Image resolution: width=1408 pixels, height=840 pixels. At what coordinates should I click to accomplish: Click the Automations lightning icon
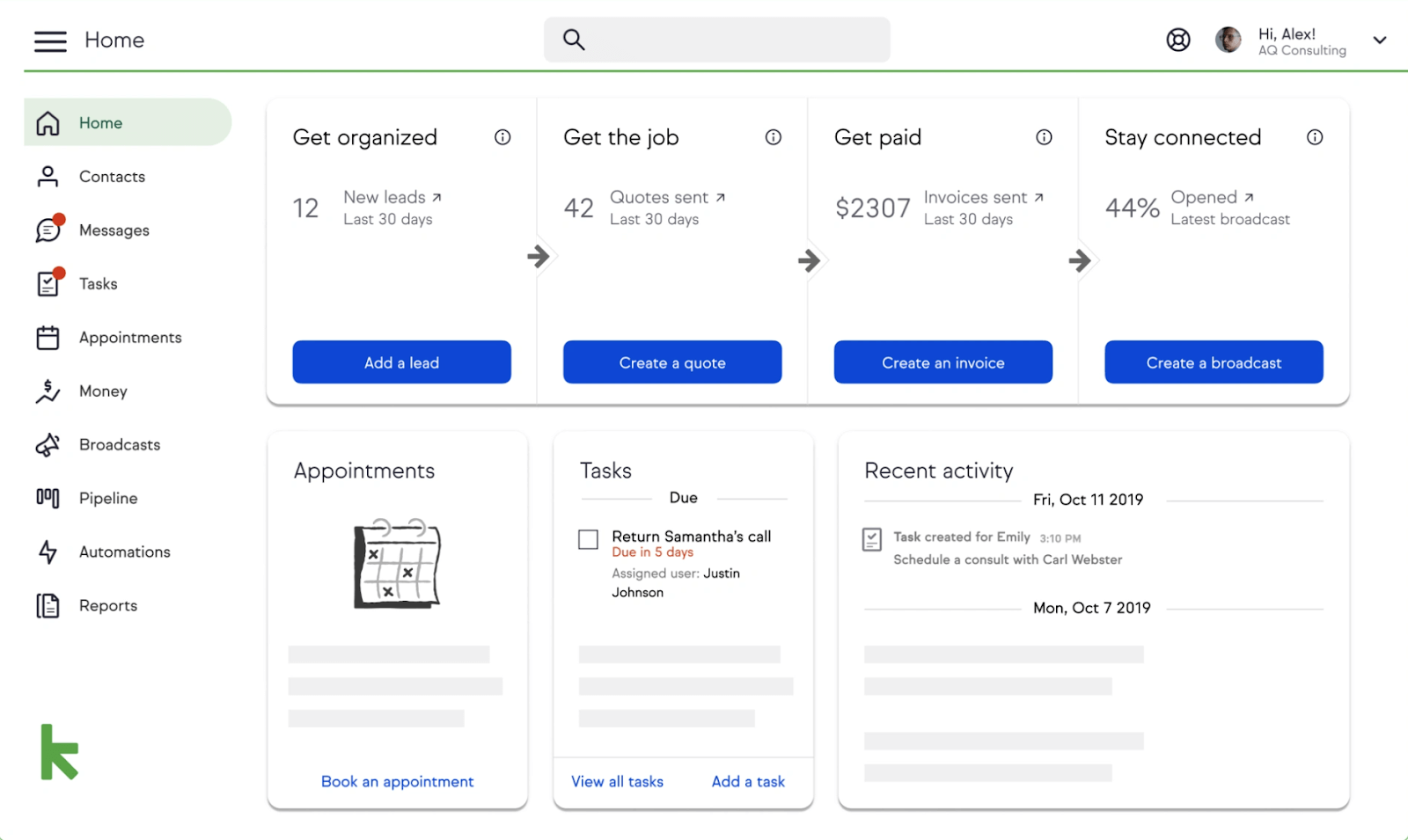click(48, 552)
